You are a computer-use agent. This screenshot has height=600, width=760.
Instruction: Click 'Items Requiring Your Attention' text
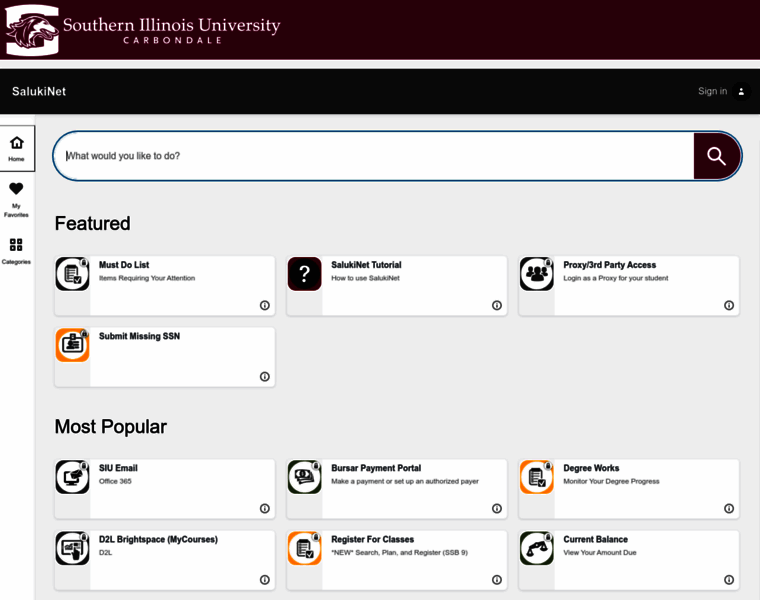point(147,278)
